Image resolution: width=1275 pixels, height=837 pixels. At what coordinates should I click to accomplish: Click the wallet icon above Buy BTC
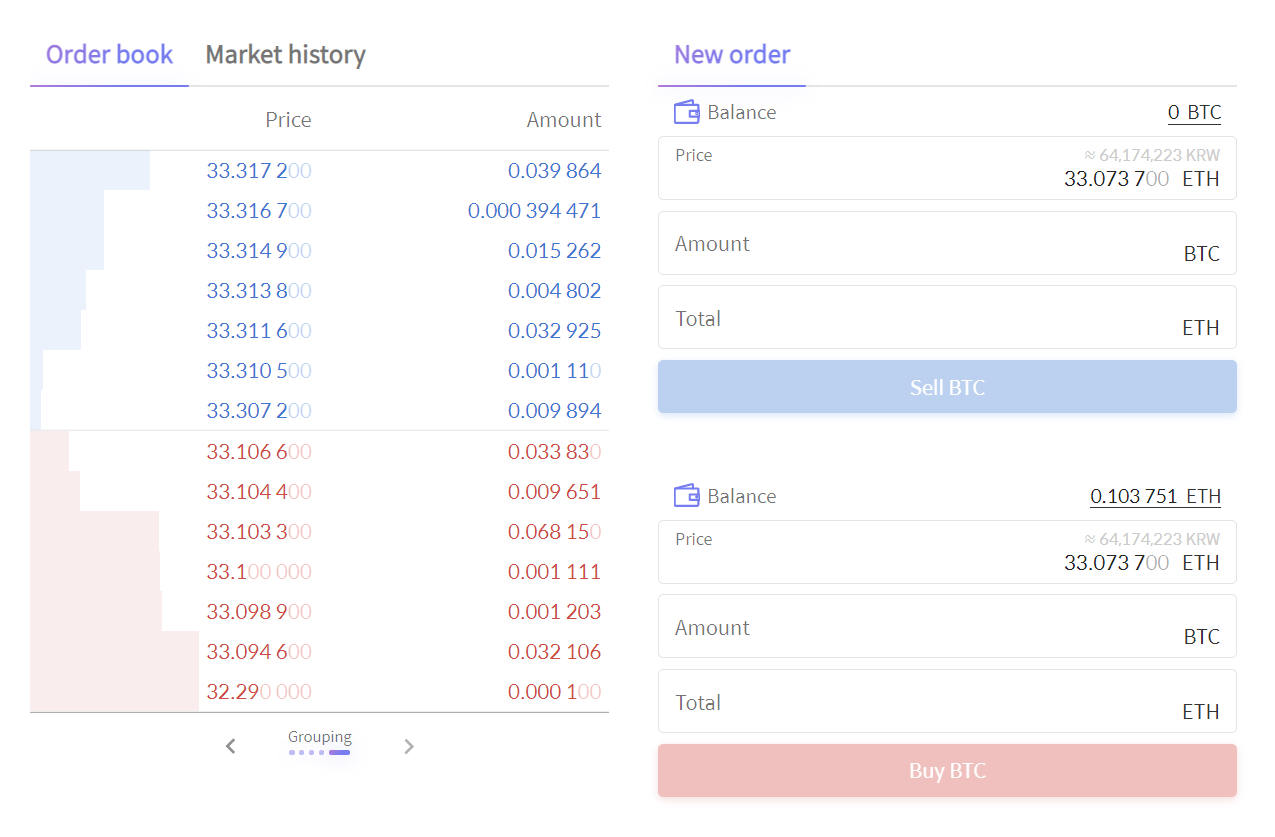pos(686,496)
